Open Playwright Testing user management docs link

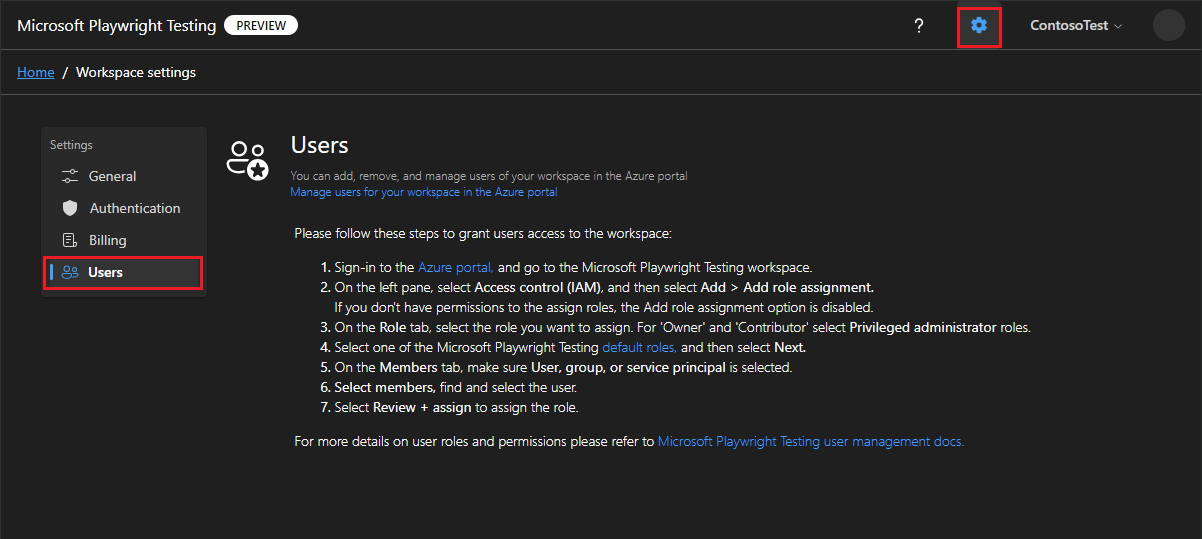click(810, 441)
